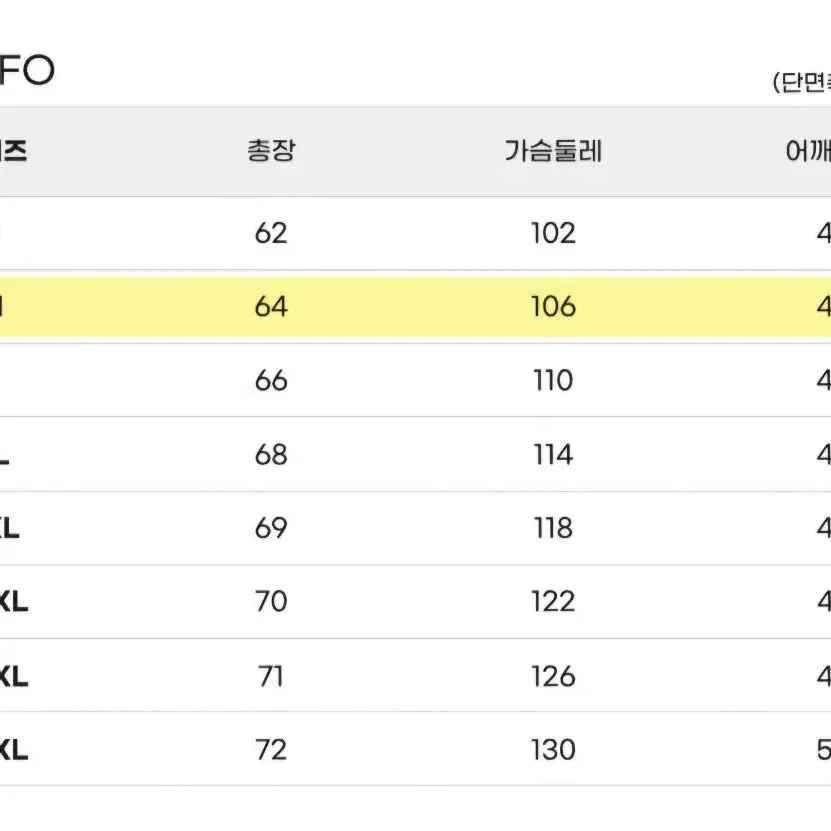Image resolution: width=831 pixels, height=831 pixels.
Task: Select the 총장 value 62
Action: click(271, 233)
